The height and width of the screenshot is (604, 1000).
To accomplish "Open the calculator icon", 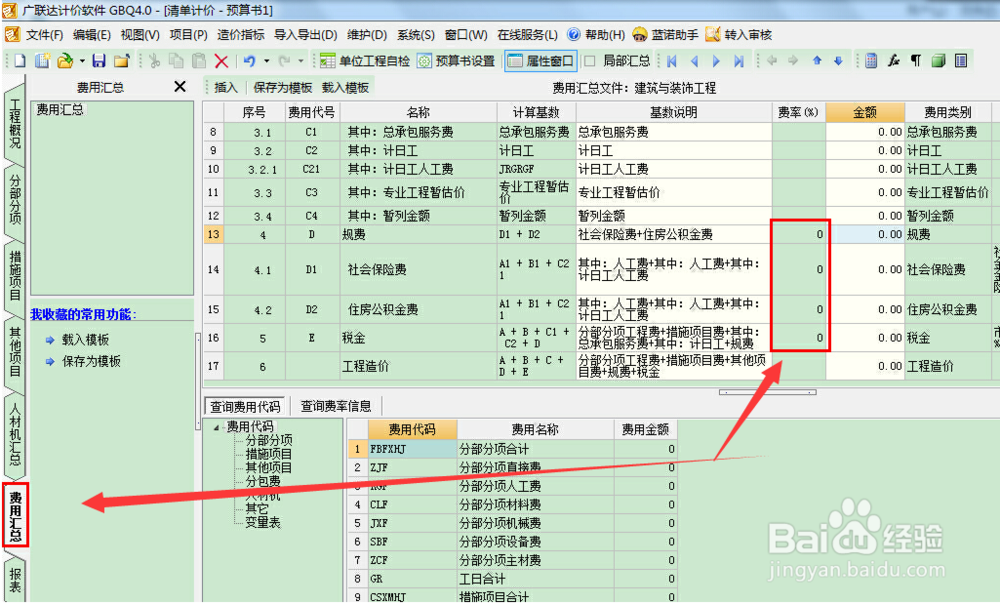I will (871, 61).
